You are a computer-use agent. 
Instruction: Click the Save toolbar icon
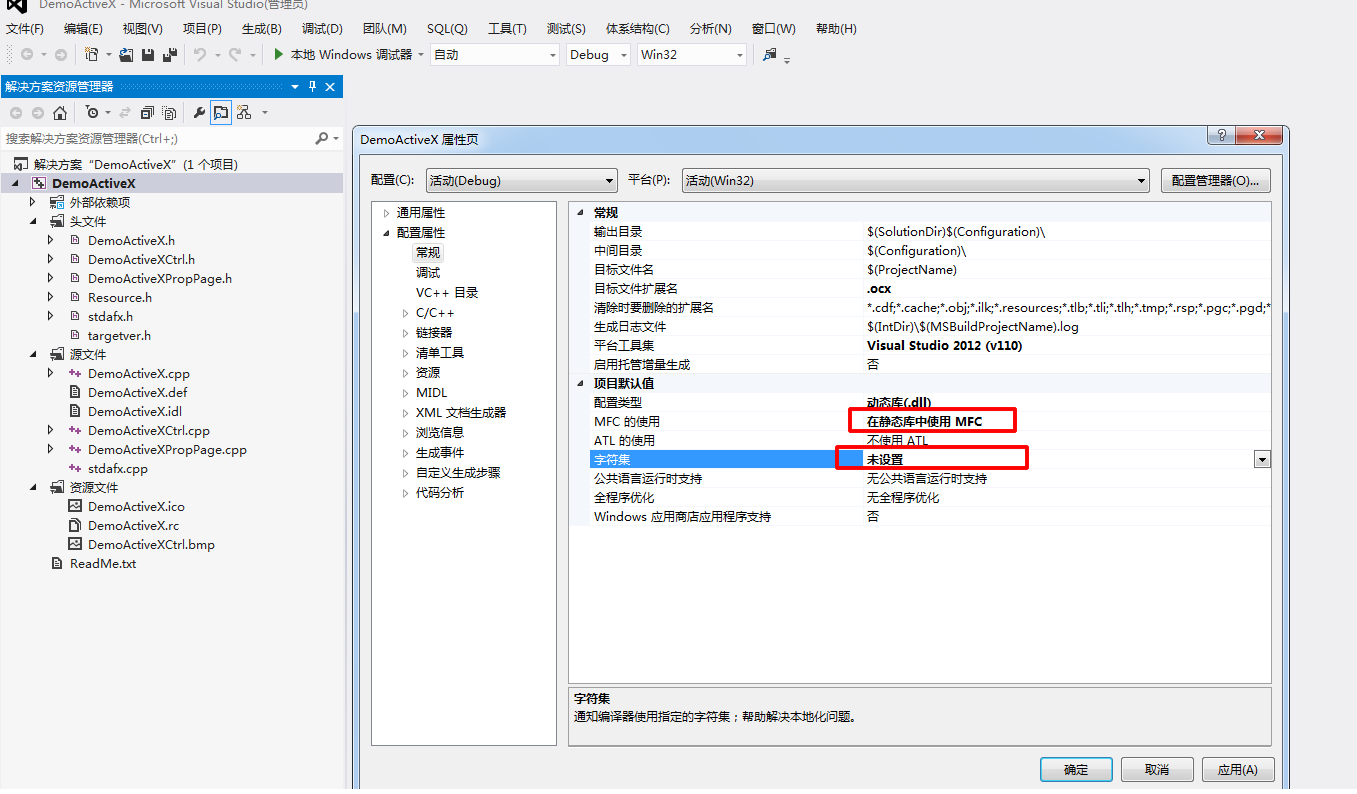[x=148, y=55]
